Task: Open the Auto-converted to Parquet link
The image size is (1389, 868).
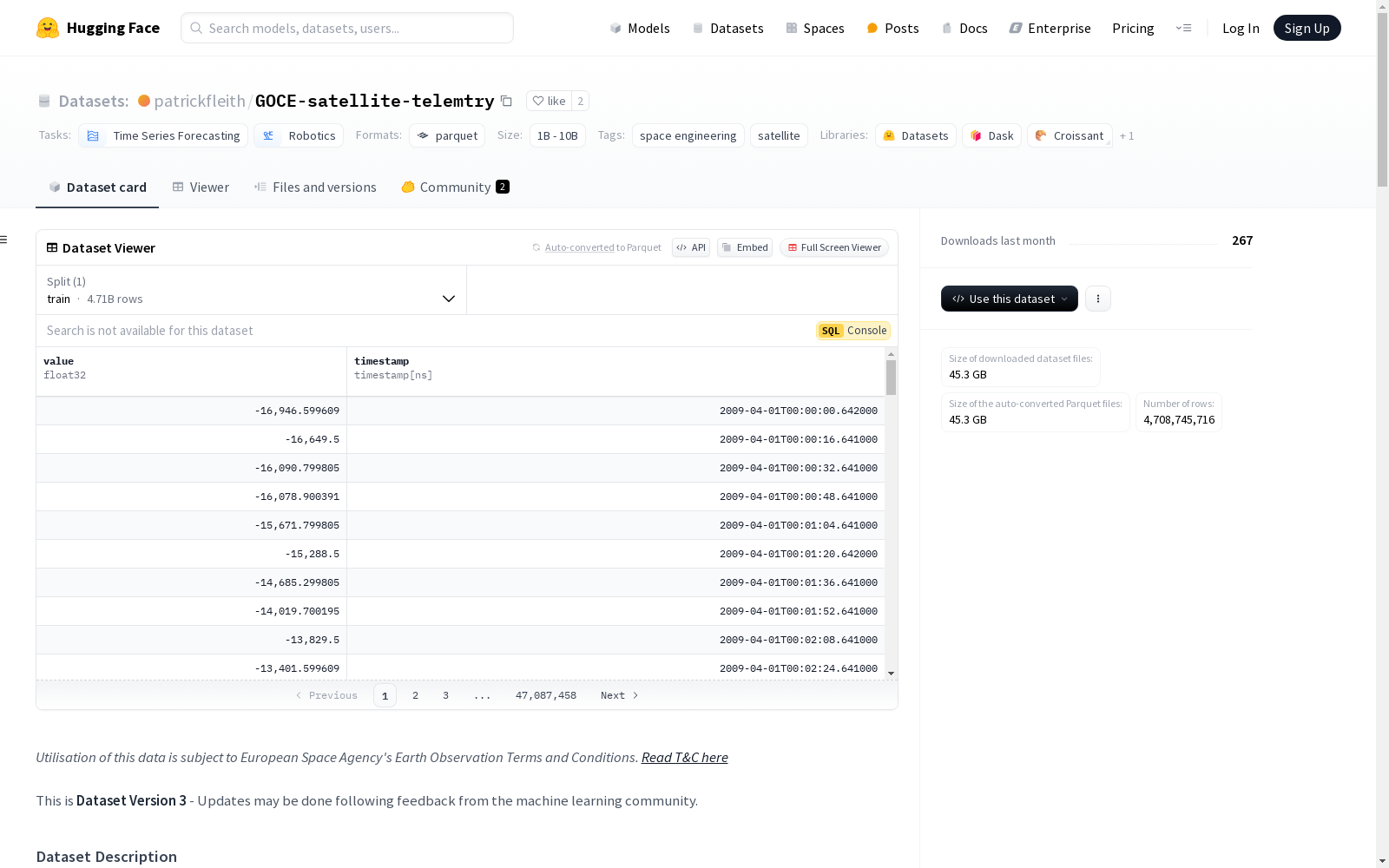Action: point(579,247)
